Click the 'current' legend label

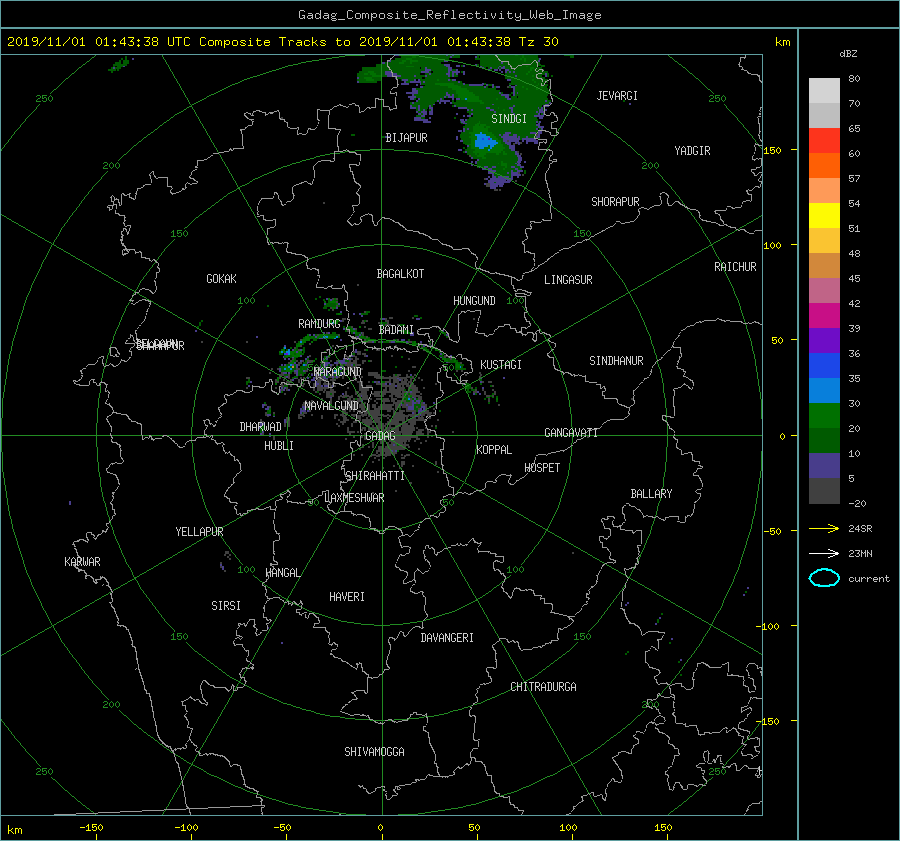click(869, 579)
